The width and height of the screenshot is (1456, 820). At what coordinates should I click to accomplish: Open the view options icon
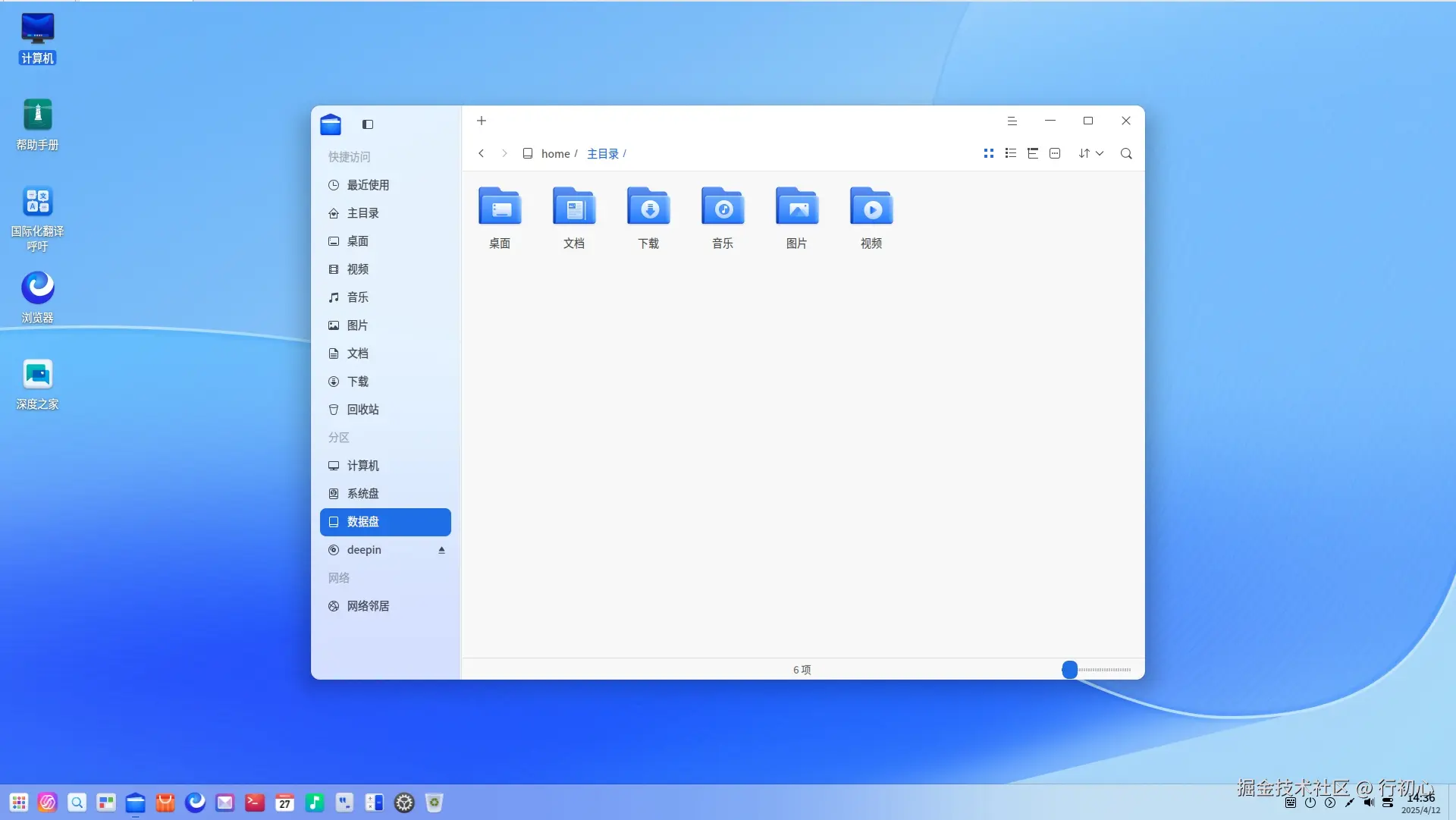(x=1055, y=153)
